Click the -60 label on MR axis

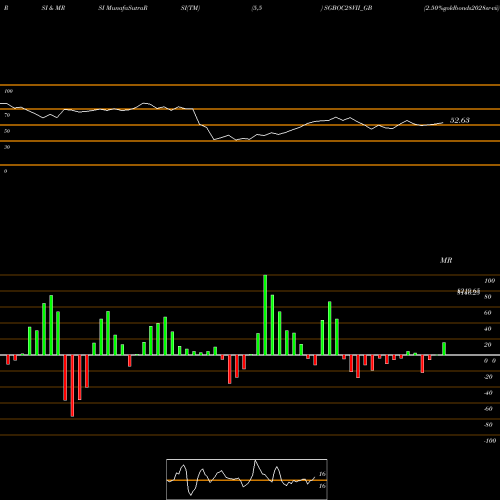pos(488,409)
